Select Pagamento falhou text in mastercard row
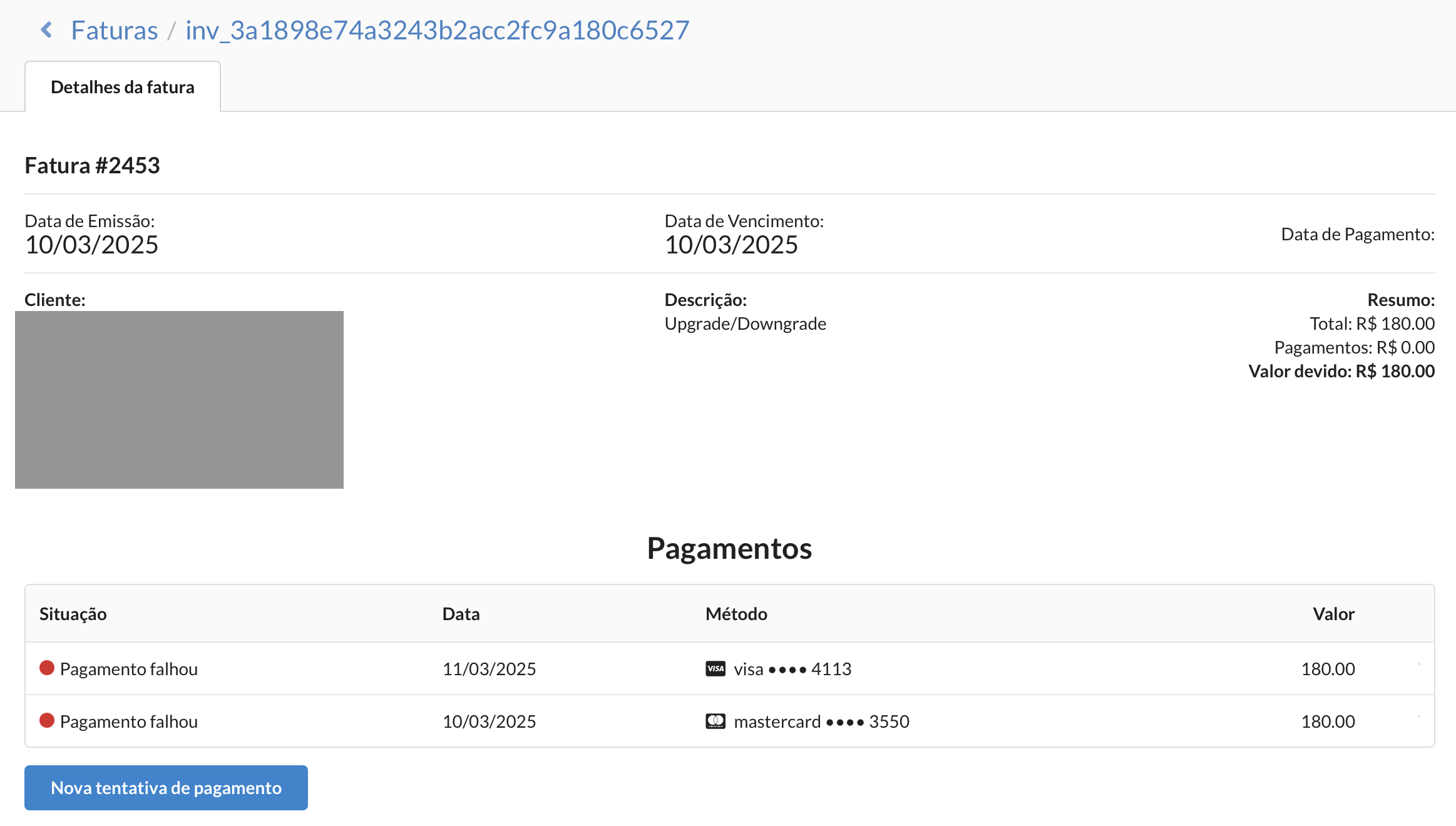 [x=129, y=721]
